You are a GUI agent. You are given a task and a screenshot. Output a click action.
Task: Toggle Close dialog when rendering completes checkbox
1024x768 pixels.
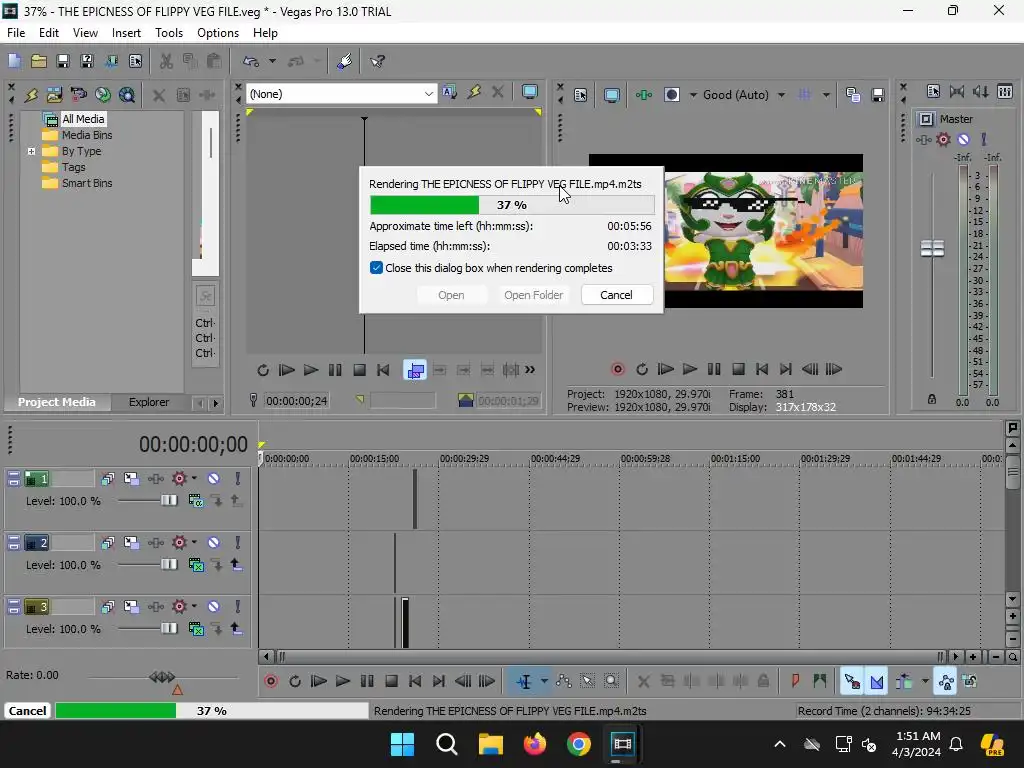376,268
